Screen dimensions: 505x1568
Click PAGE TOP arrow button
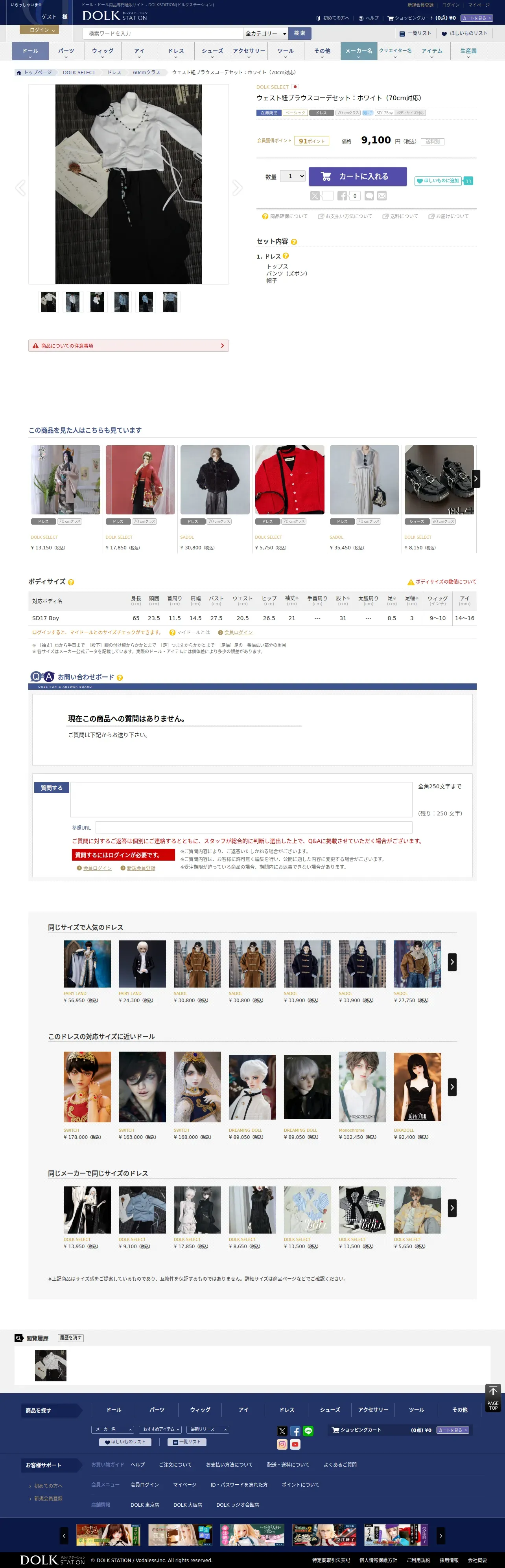coord(493,1397)
